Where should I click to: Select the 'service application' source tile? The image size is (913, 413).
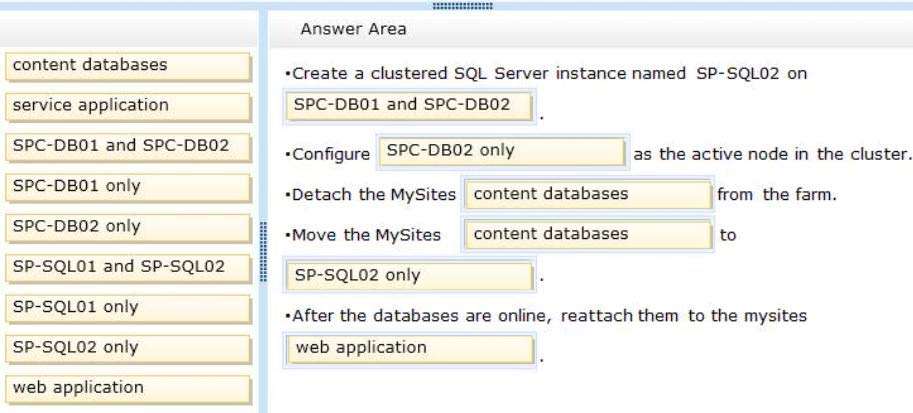pos(128,107)
